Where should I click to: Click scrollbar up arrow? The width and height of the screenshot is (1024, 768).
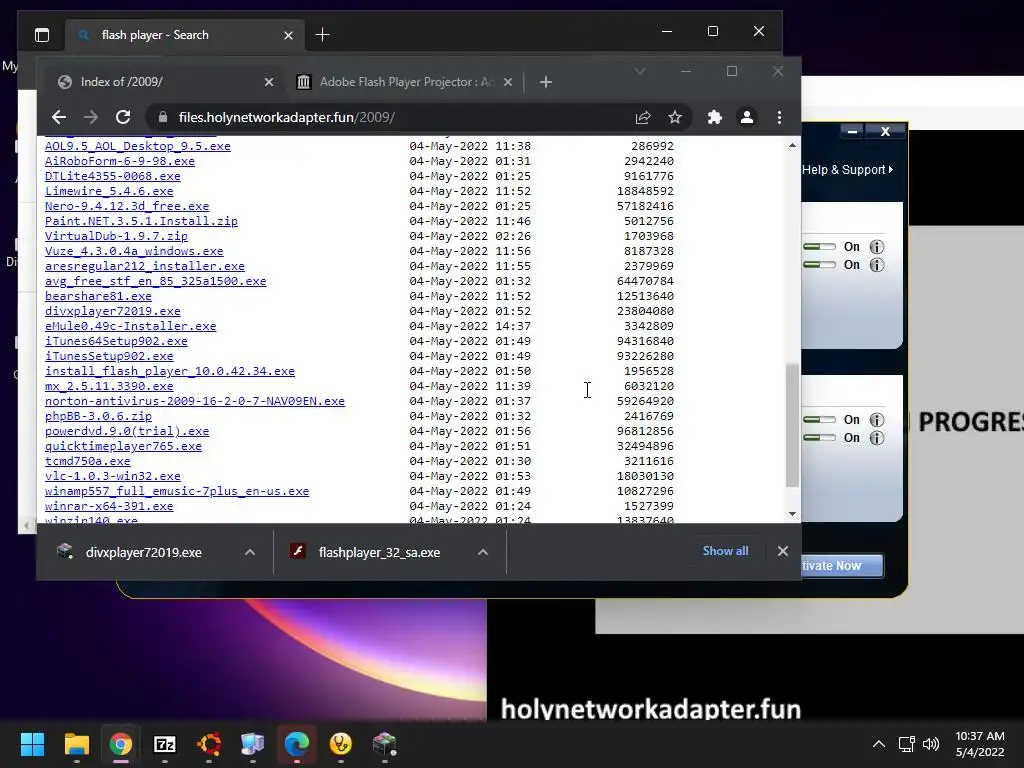click(x=792, y=145)
